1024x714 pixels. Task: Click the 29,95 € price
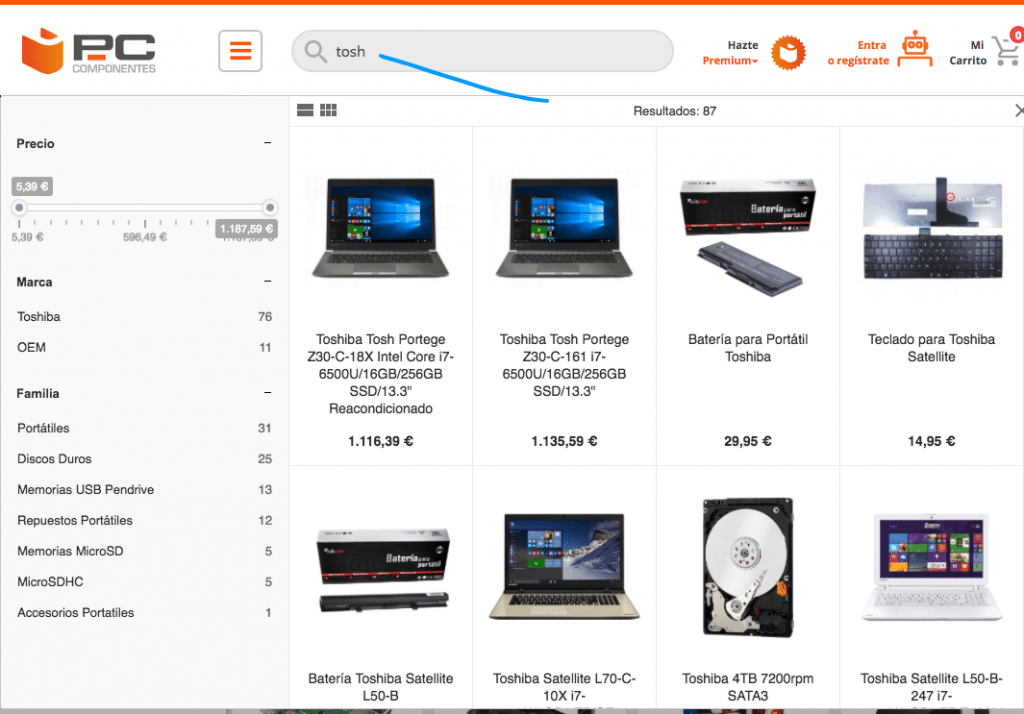(x=748, y=442)
